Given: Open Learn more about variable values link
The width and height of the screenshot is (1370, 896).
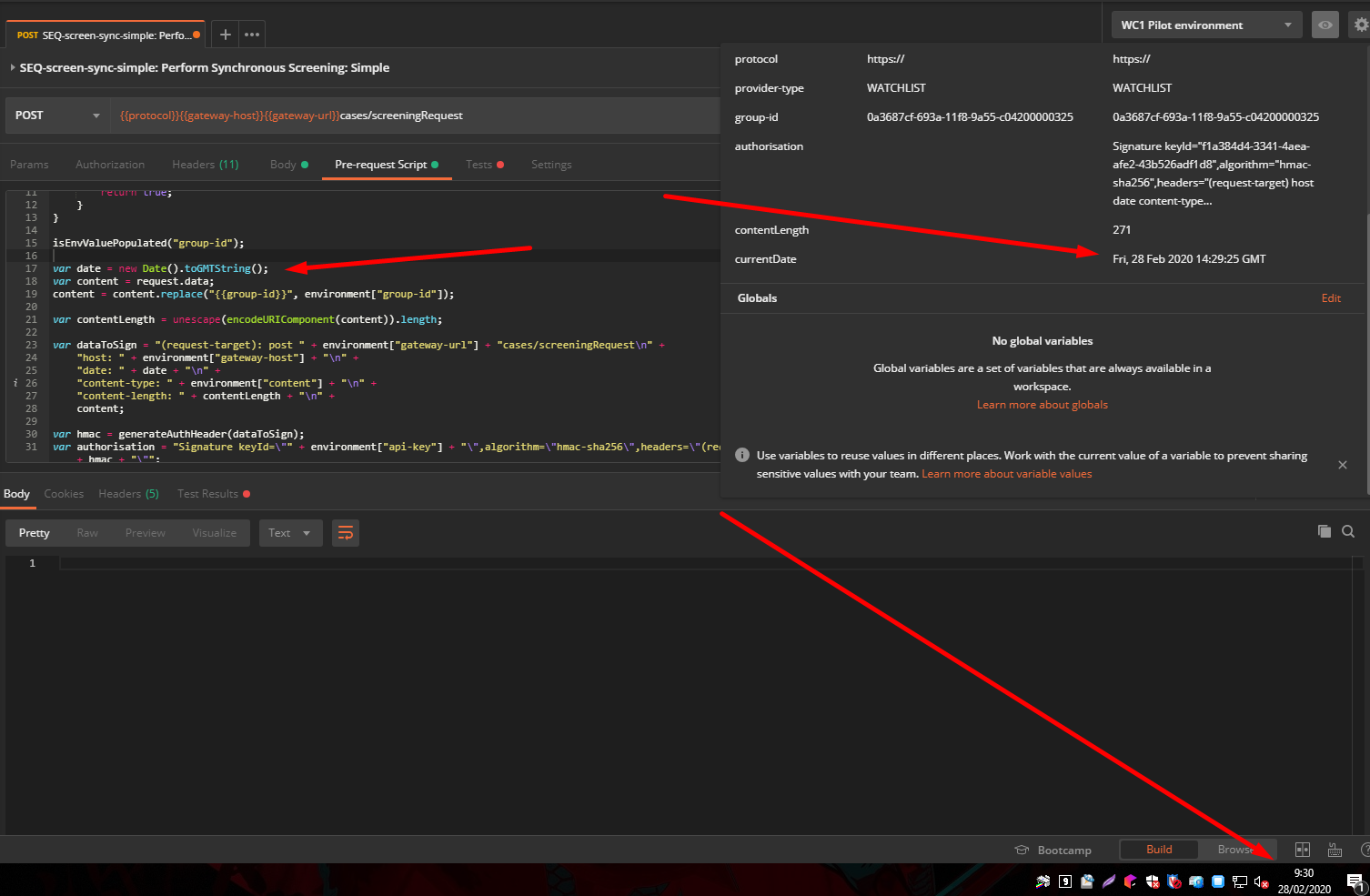Looking at the screenshot, I should coord(1006,474).
